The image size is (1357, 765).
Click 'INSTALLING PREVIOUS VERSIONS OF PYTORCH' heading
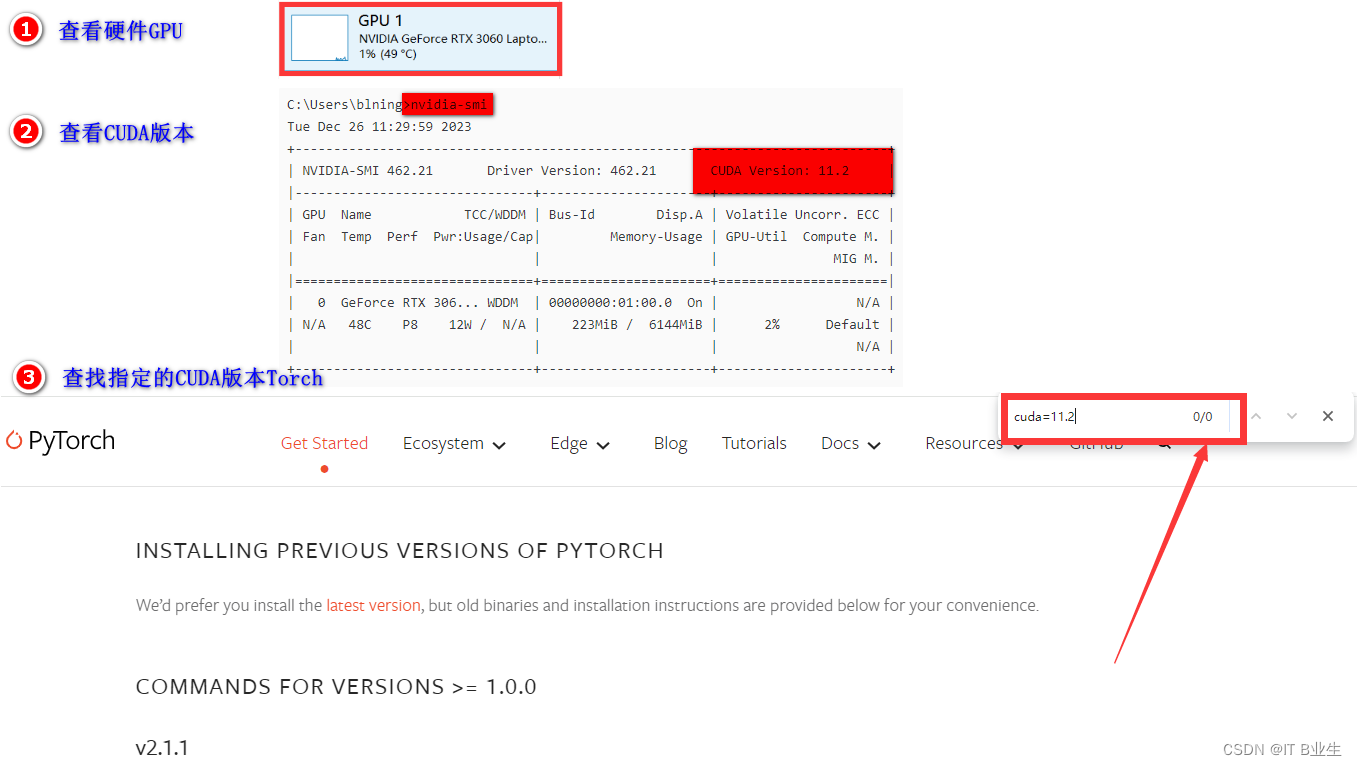click(x=399, y=551)
